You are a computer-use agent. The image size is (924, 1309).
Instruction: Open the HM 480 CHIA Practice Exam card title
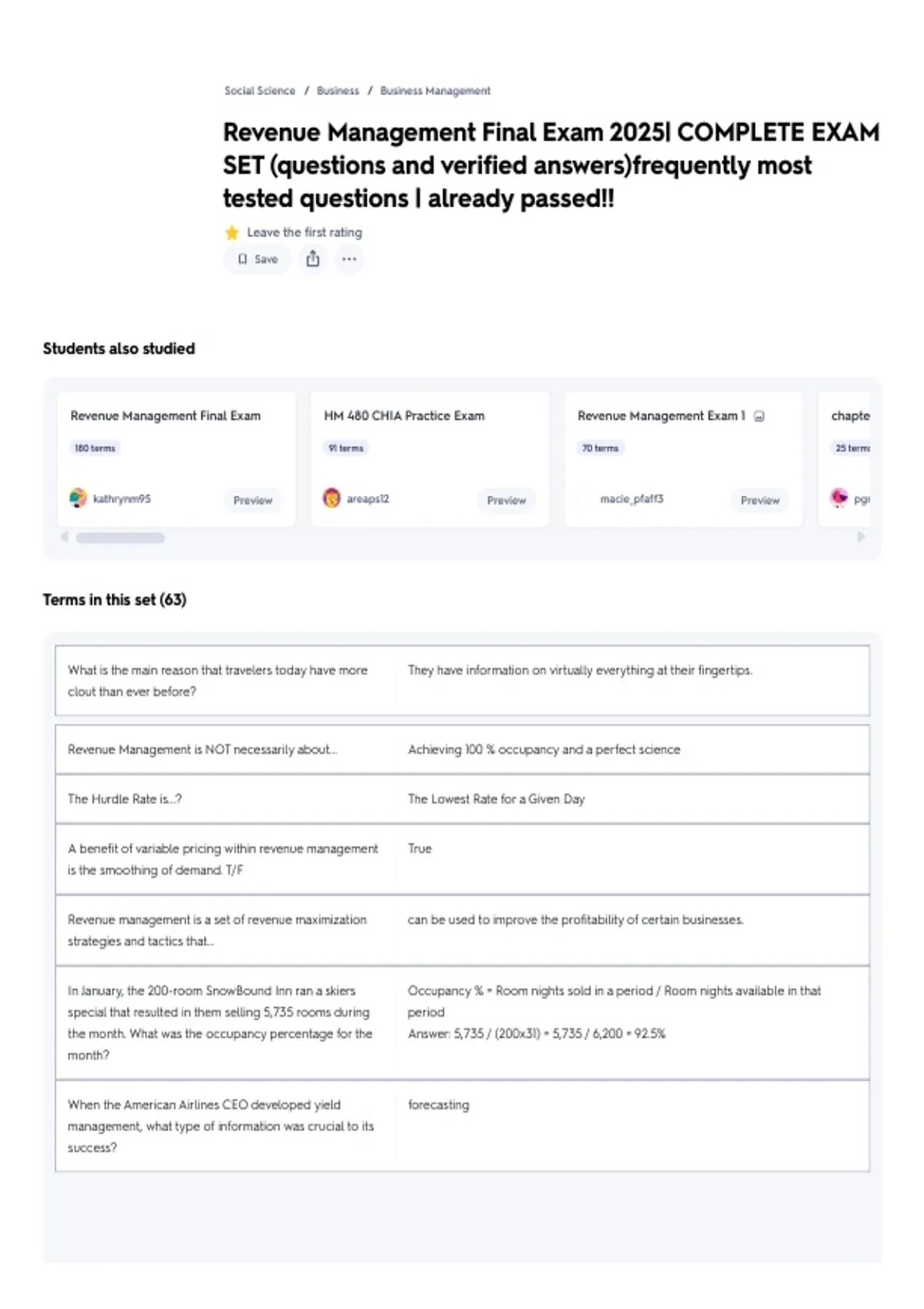pyautogui.click(x=404, y=416)
